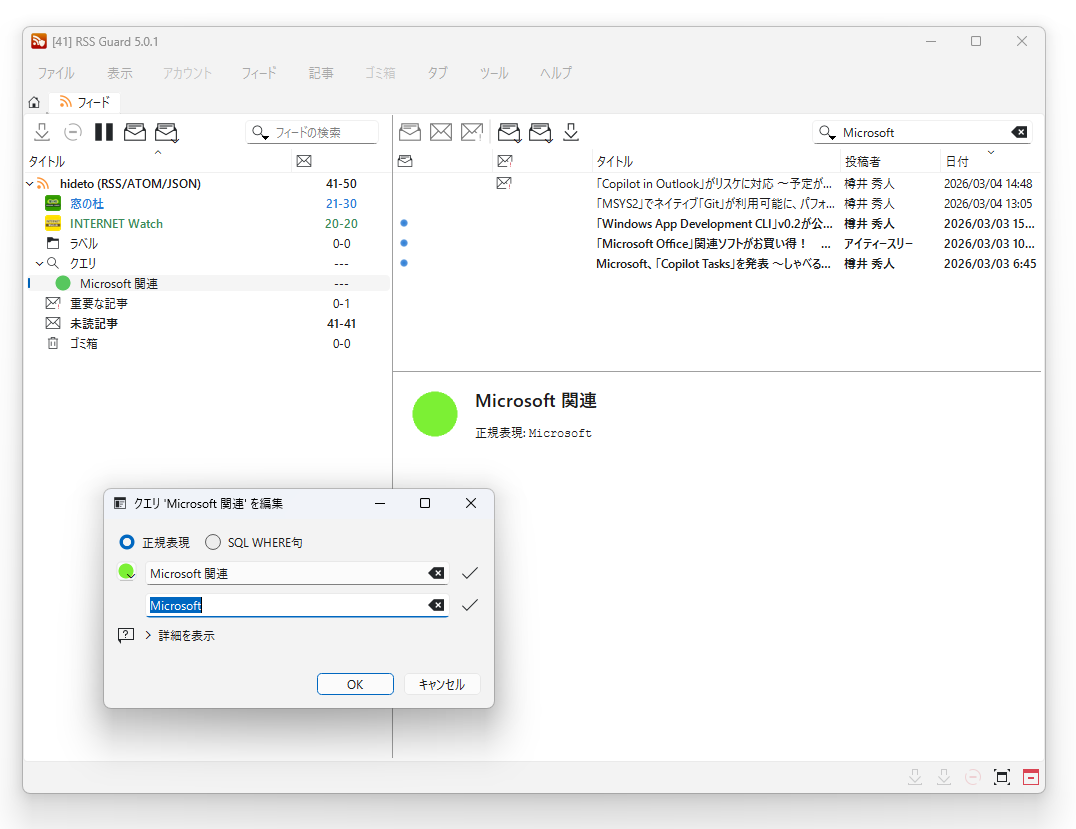The width and height of the screenshot is (1076, 829).
Task: Clear the regular expression field in dialog
Action: coord(436,605)
